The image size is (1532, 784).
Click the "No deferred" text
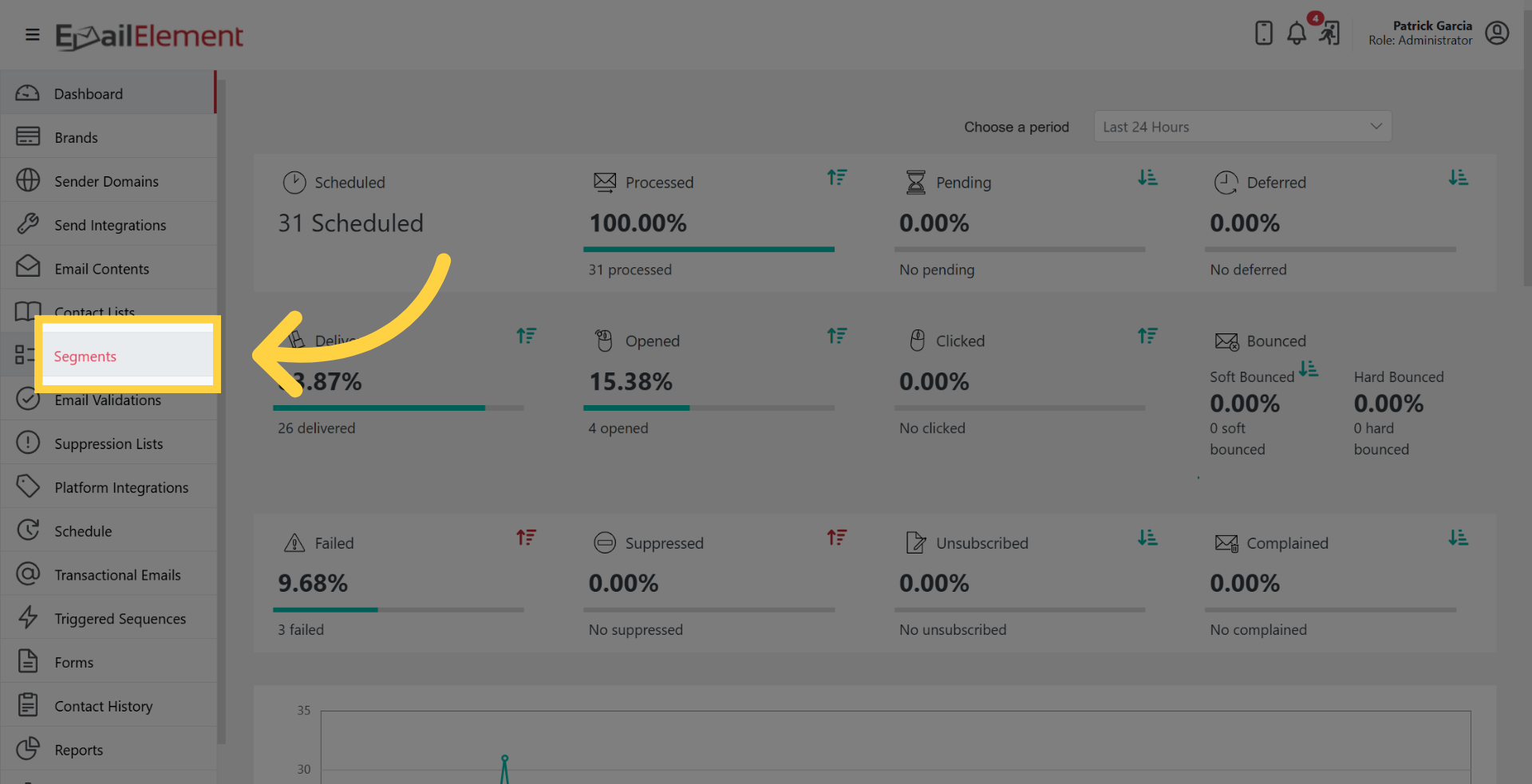[x=1248, y=270]
